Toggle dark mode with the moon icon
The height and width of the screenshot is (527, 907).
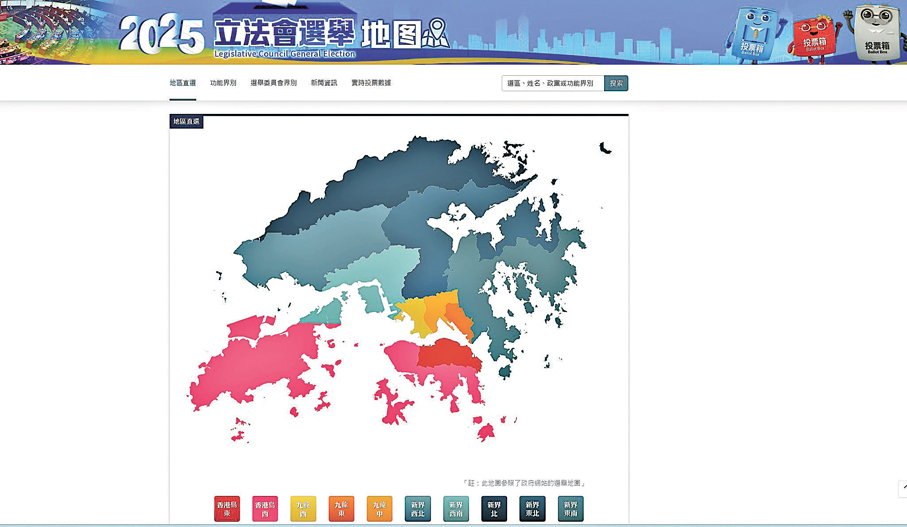[x=605, y=148]
